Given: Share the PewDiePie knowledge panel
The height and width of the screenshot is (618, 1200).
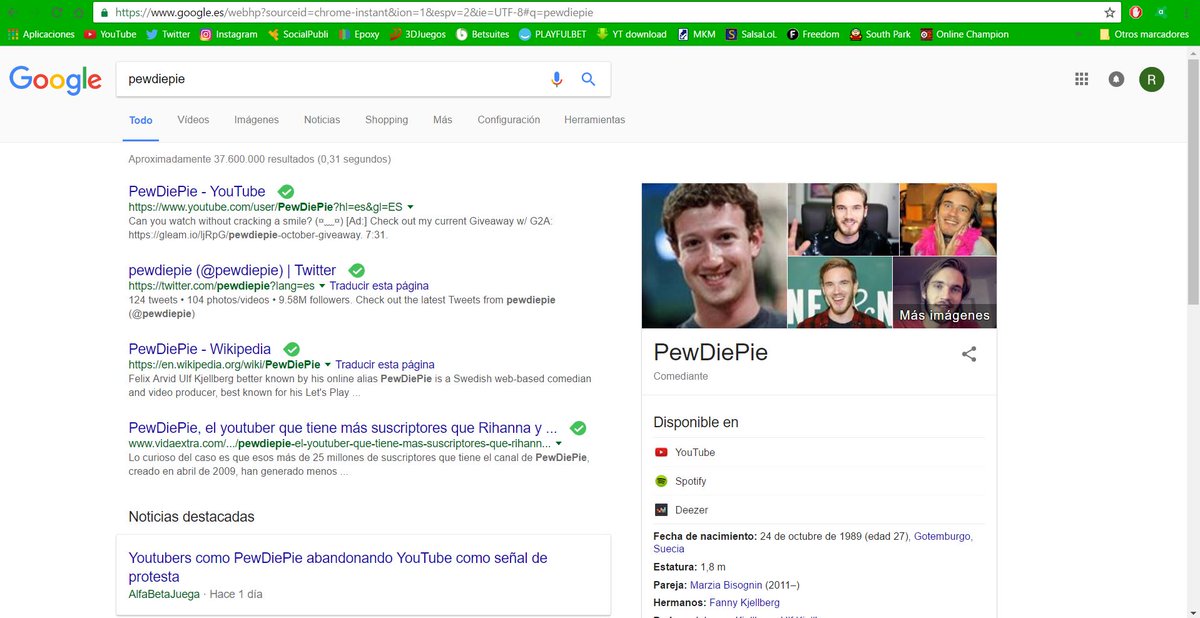Looking at the screenshot, I should [x=969, y=353].
